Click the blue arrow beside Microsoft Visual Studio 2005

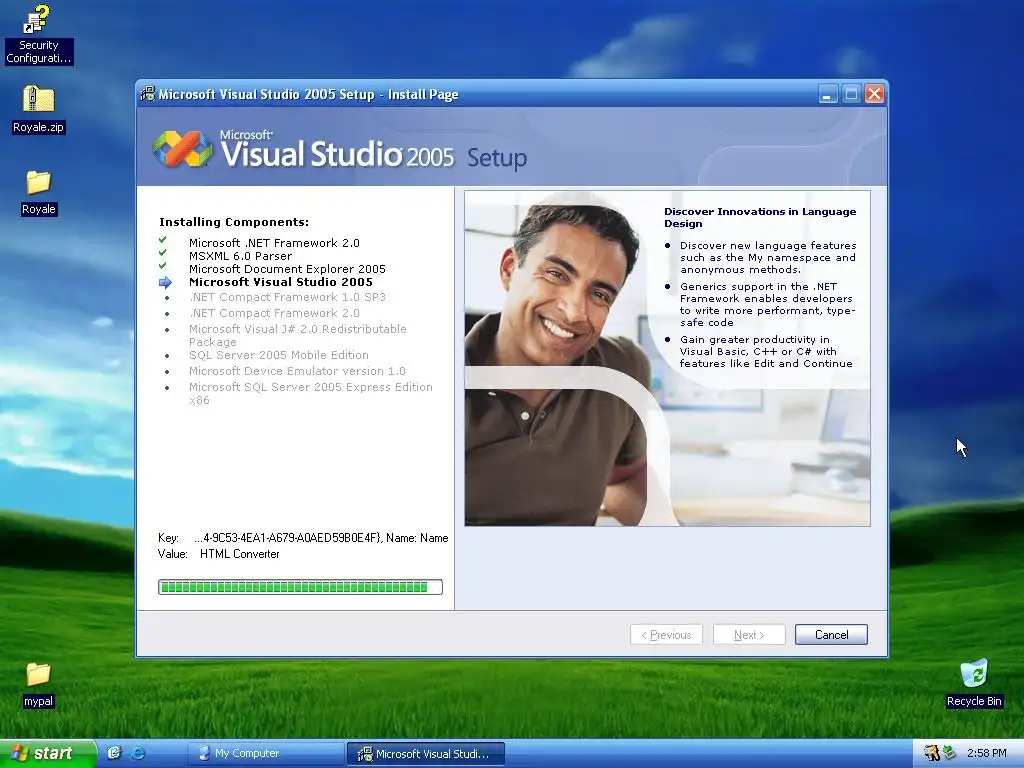click(165, 283)
